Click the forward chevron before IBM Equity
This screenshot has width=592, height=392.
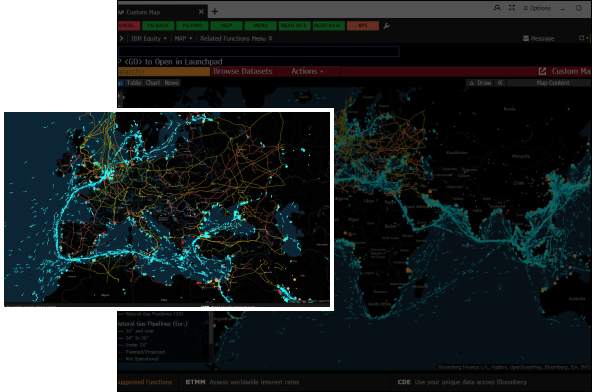click(x=121, y=39)
